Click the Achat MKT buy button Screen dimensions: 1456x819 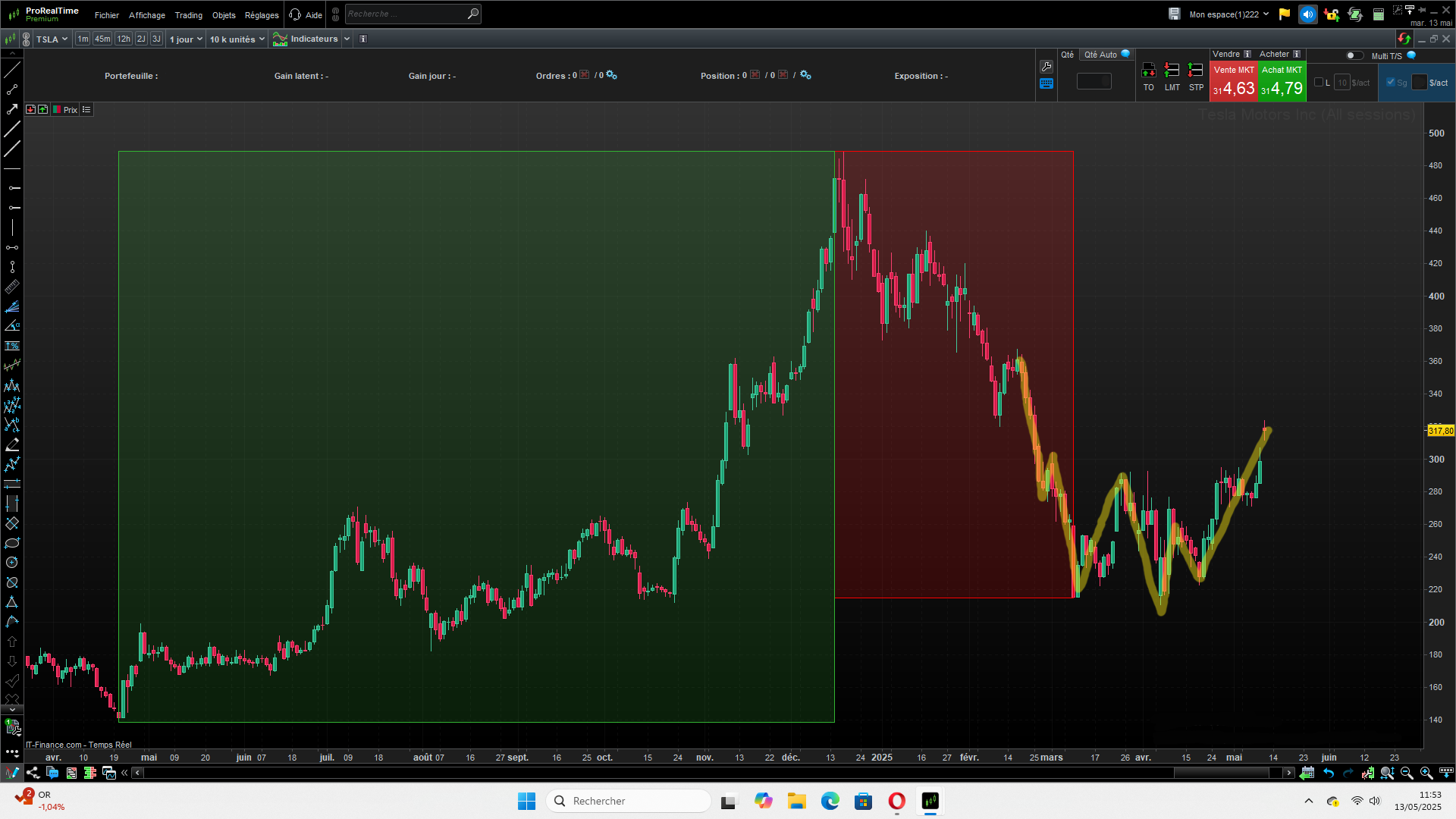[1282, 82]
